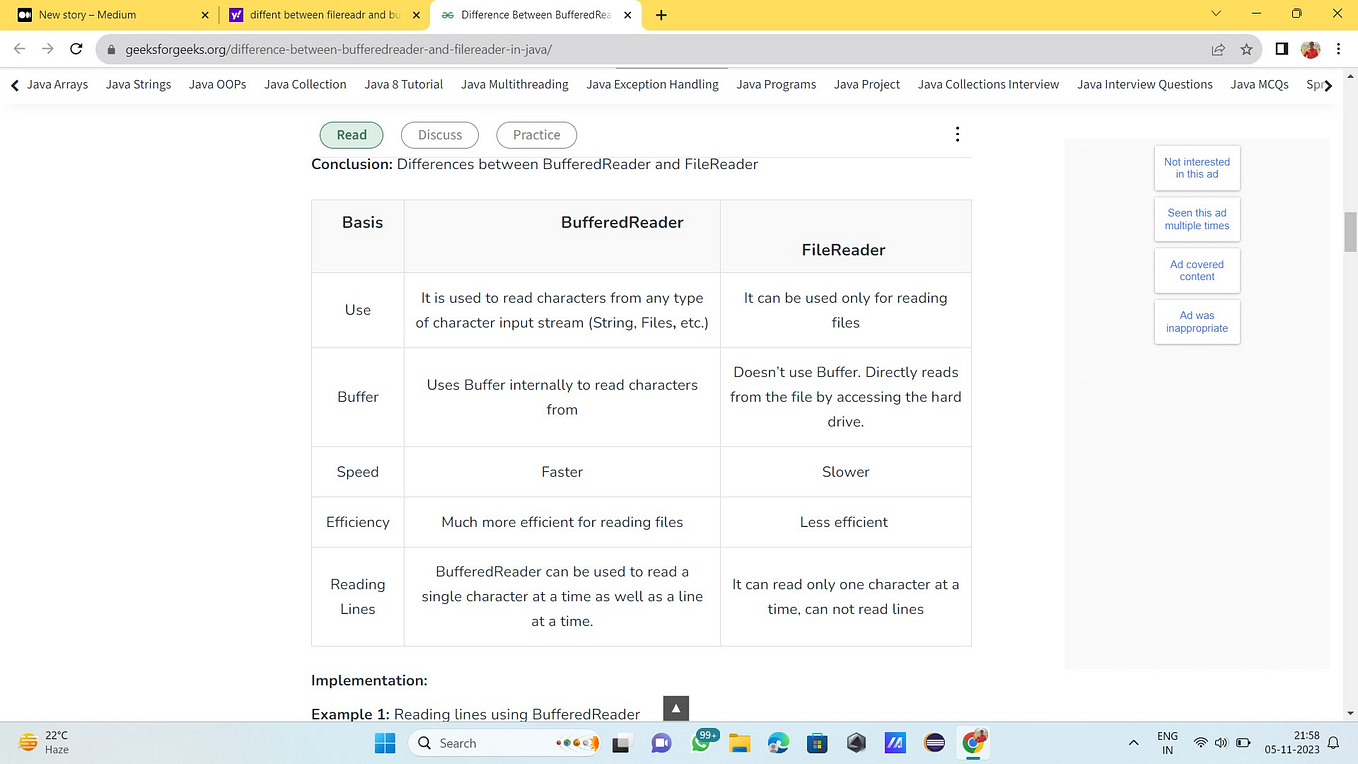The image size is (1358, 764).
Task: Close the New story – Medium tab
Action: coord(205,15)
